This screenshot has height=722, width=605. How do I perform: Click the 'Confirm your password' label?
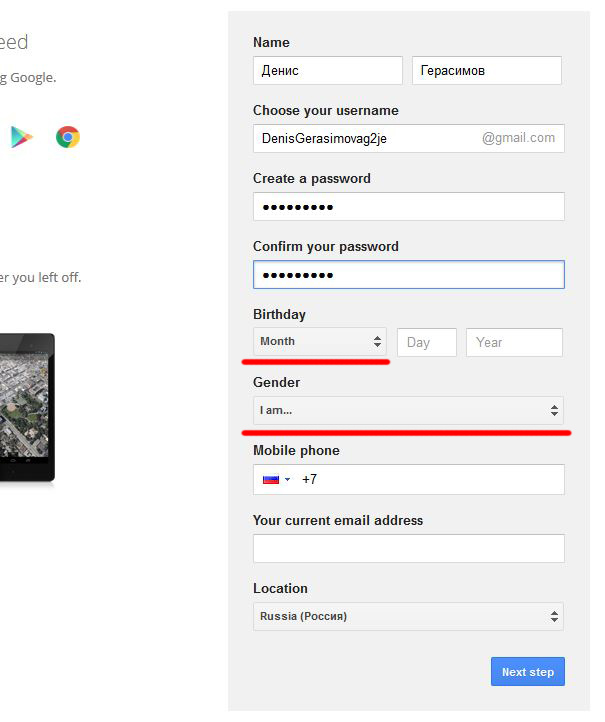coord(326,246)
